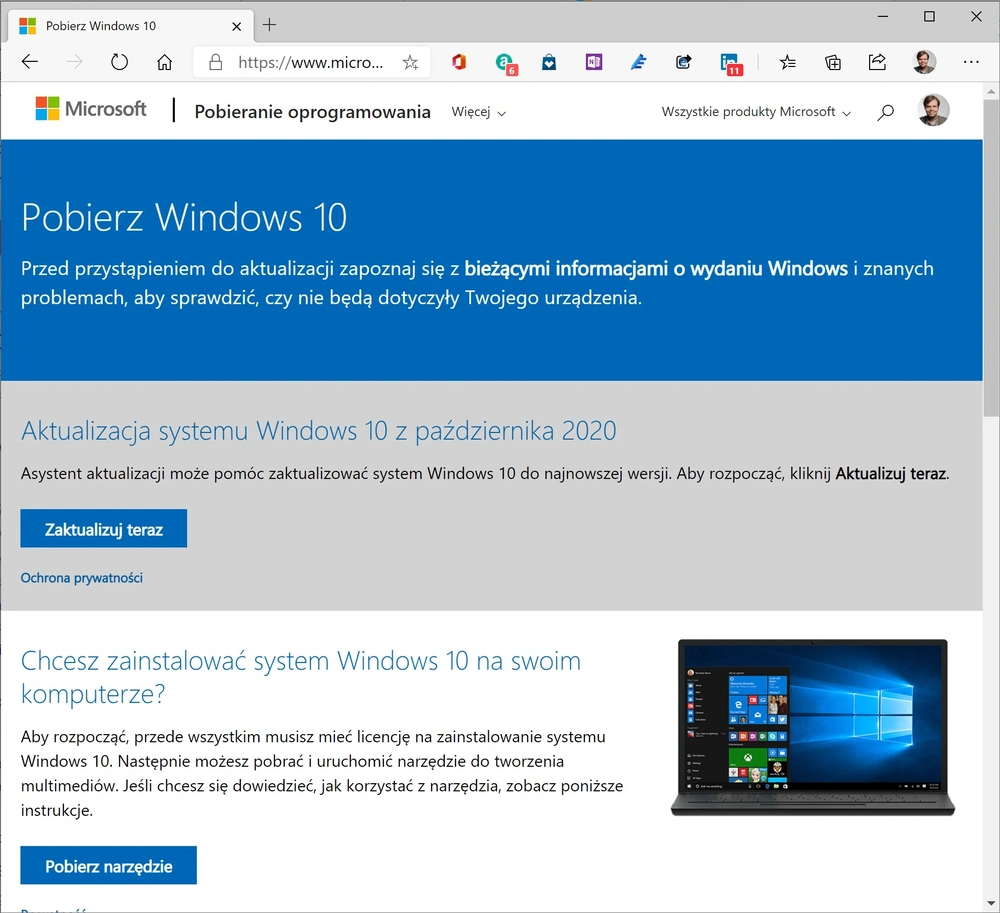Open the shopping bag extension
Image resolution: width=1000 pixels, height=913 pixels.
548,62
